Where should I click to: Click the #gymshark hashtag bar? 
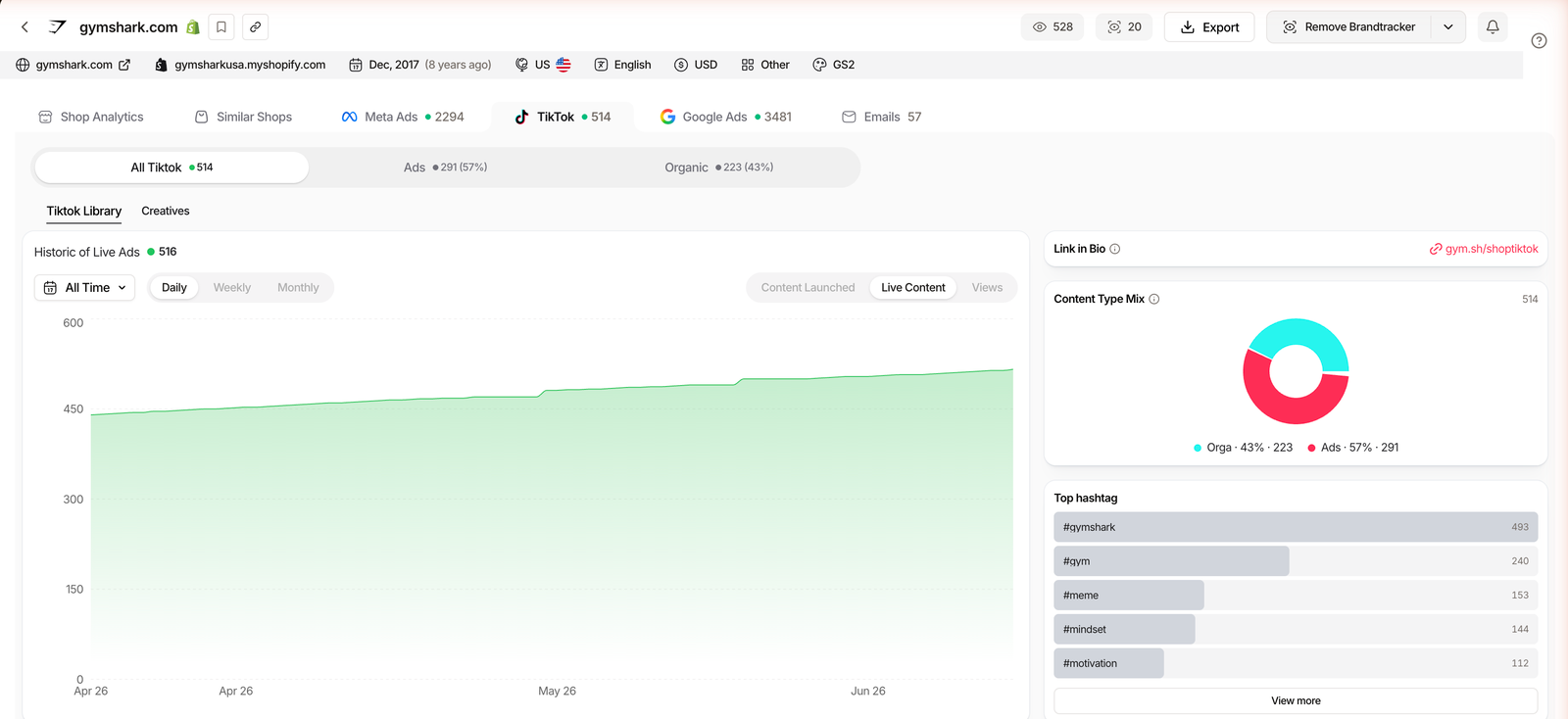coord(1296,527)
